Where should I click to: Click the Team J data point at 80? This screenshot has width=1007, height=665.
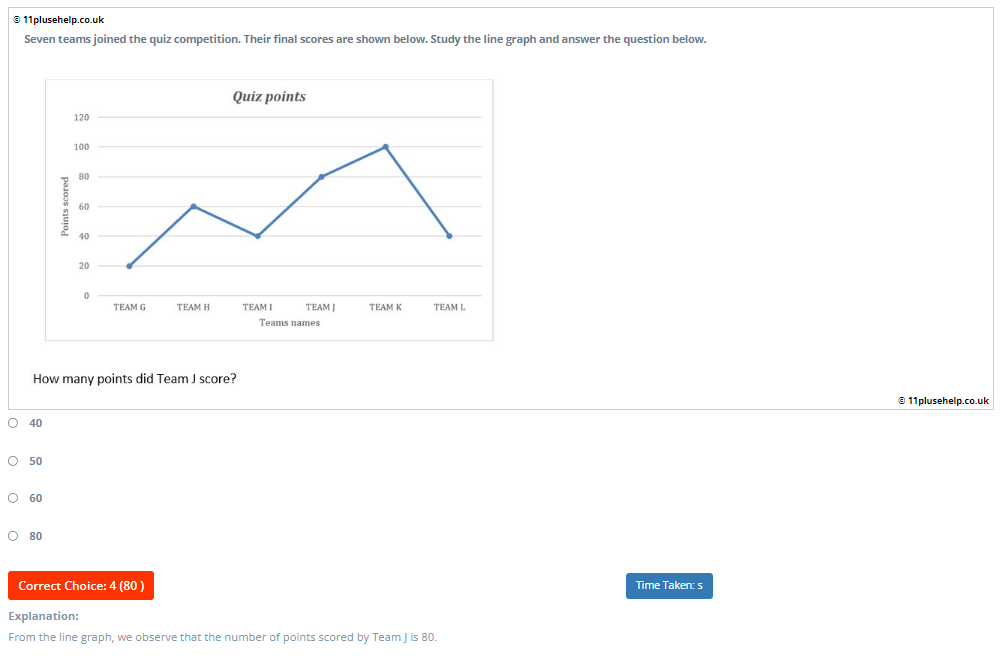coord(321,177)
